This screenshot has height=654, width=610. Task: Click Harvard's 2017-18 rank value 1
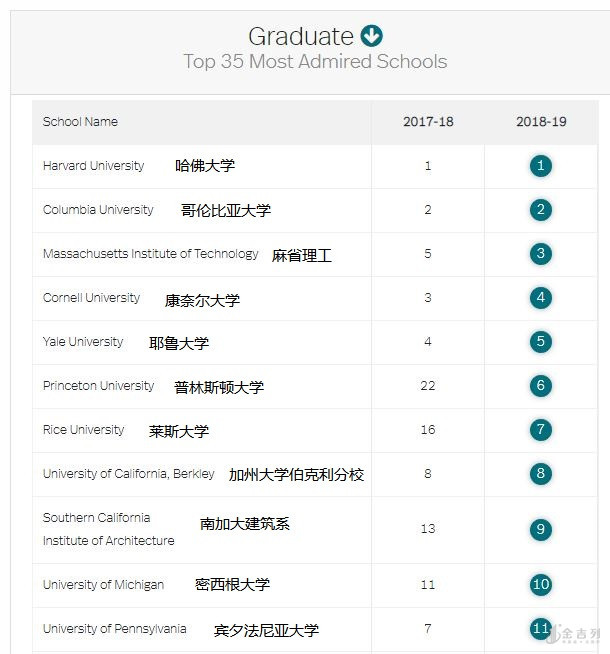(x=428, y=166)
